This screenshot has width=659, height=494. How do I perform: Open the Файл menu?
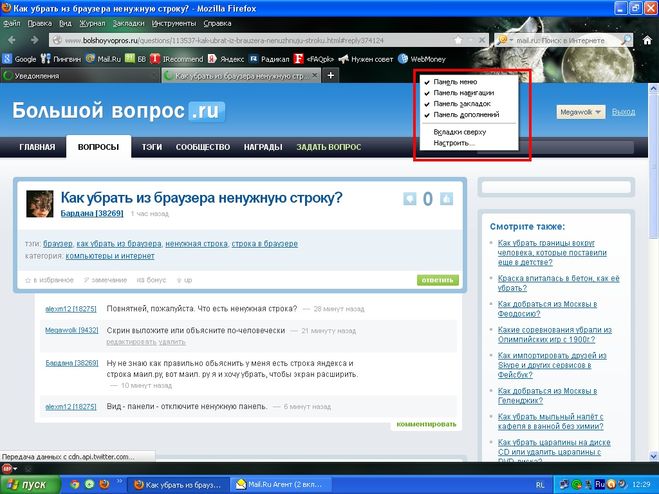coord(11,23)
